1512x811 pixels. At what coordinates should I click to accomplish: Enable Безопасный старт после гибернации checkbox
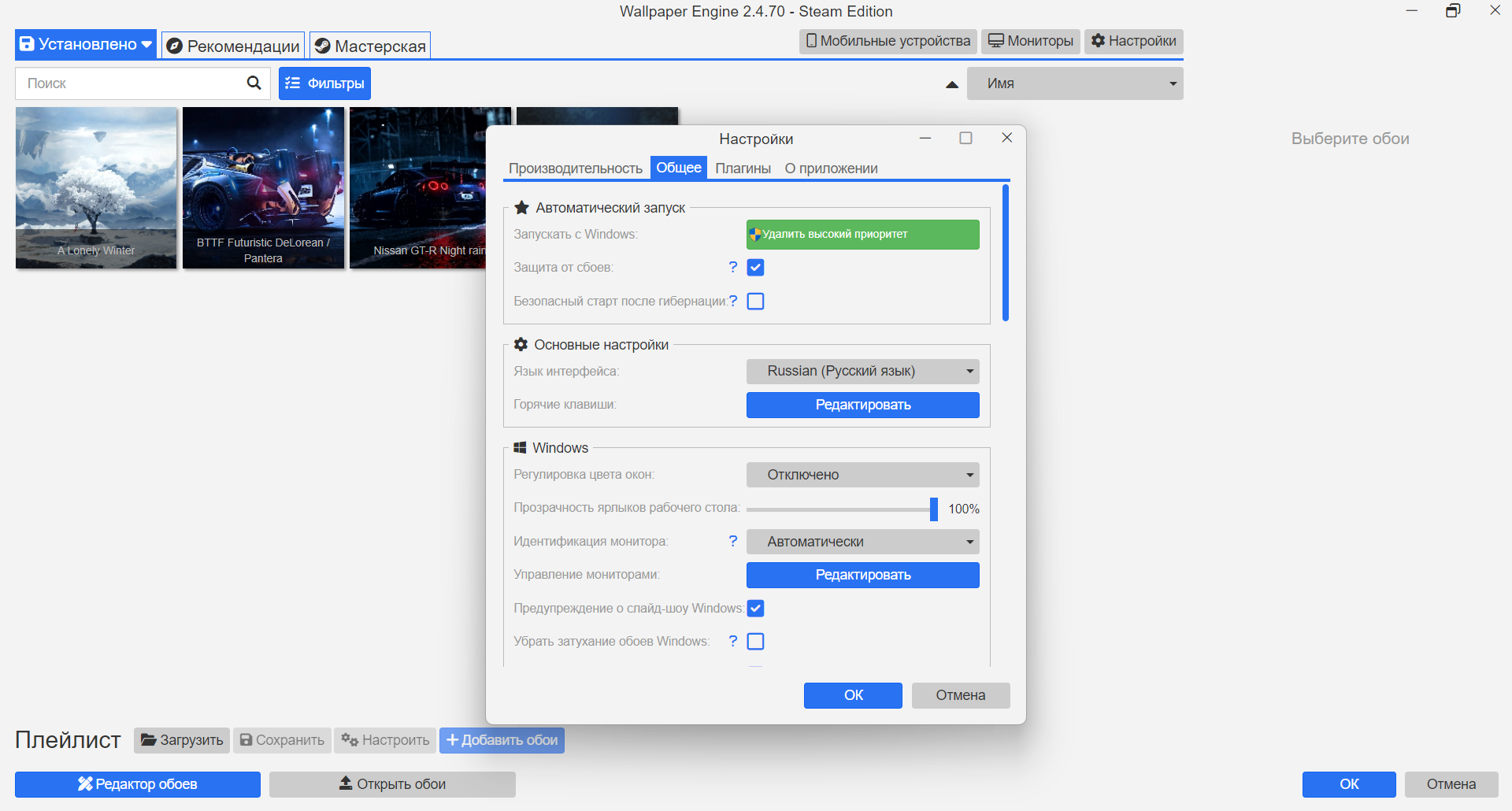[755, 302]
